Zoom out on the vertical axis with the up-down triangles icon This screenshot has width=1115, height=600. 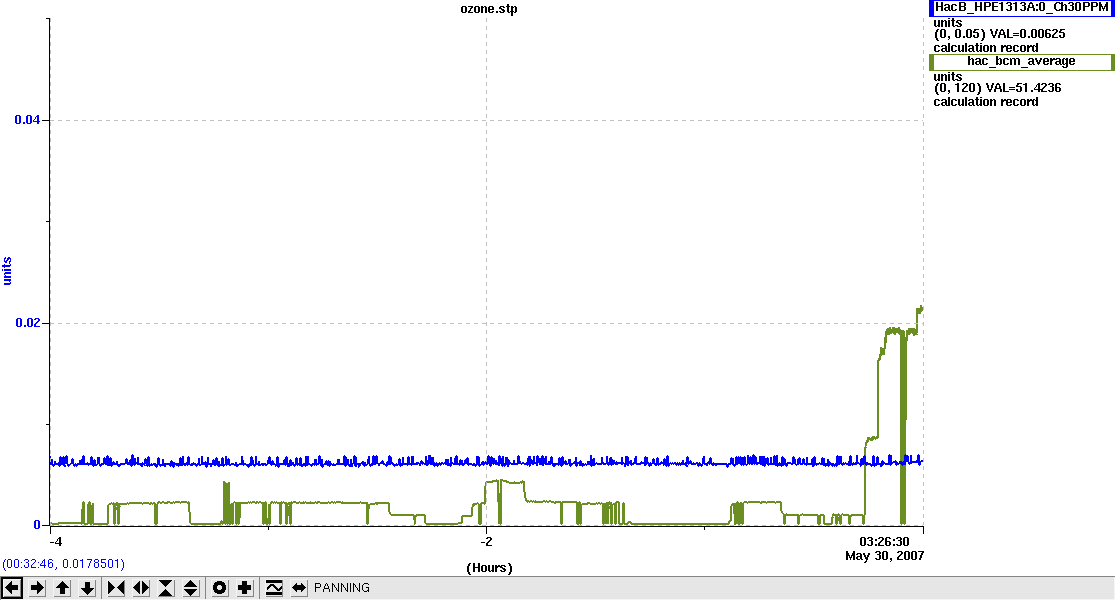pos(191,588)
